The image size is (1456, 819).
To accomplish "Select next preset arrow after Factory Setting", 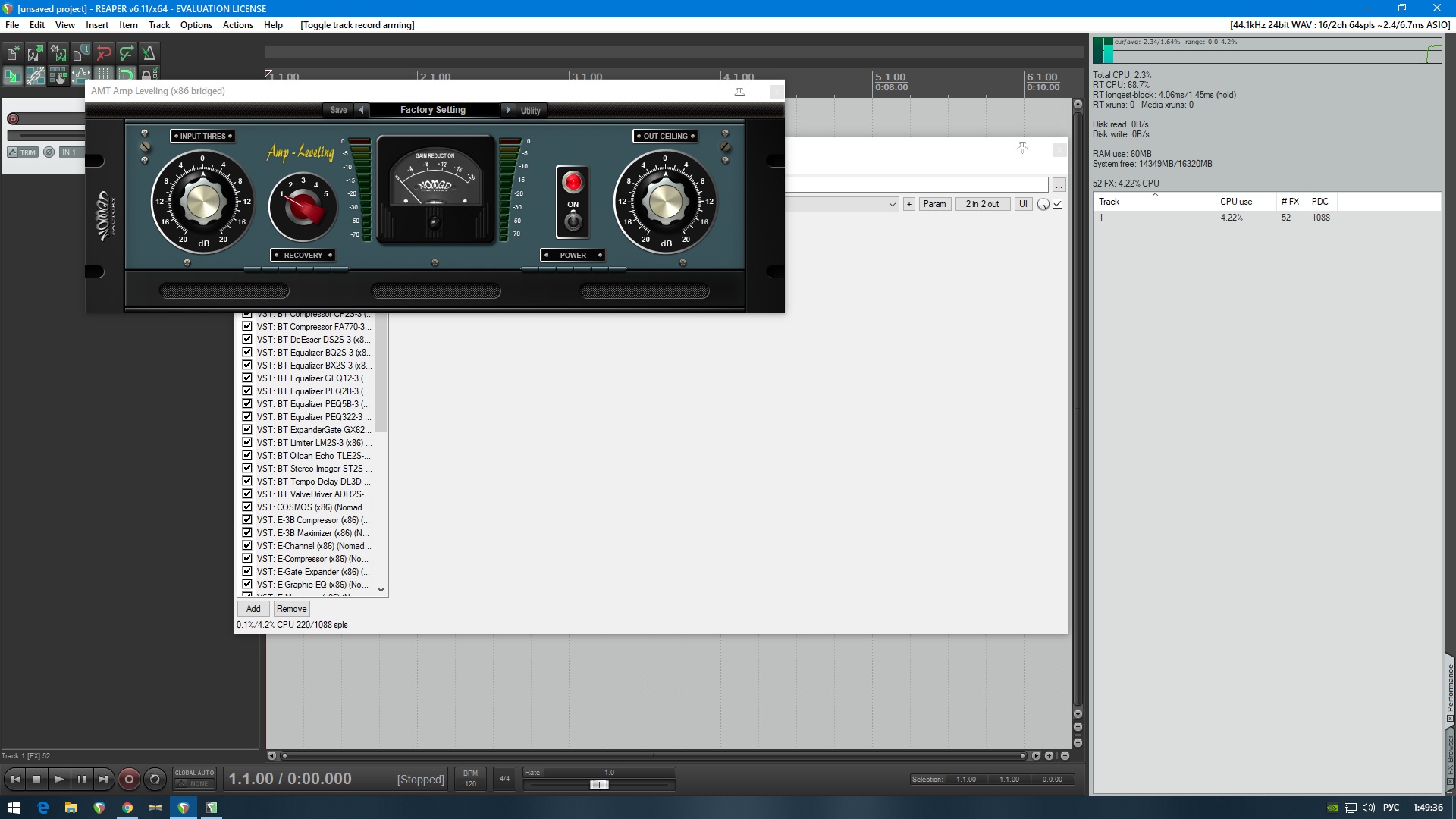I will (x=508, y=110).
